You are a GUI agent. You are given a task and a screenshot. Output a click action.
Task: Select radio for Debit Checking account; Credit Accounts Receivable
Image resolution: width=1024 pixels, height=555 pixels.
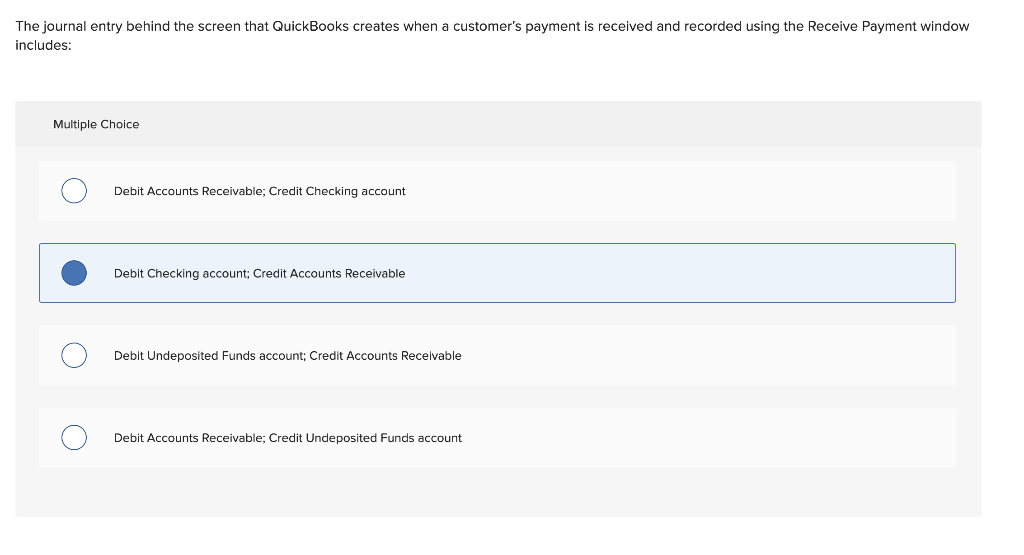click(74, 273)
